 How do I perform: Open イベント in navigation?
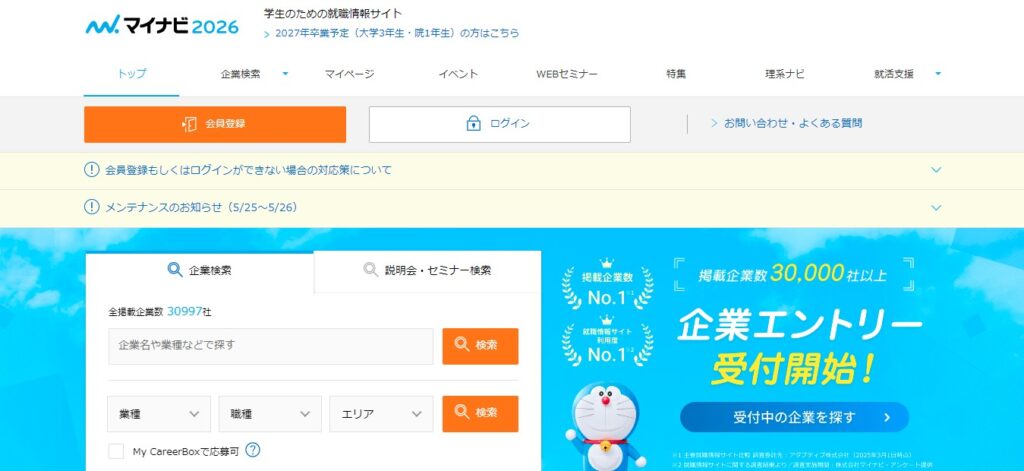pyautogui.click(x=458, y=74)
